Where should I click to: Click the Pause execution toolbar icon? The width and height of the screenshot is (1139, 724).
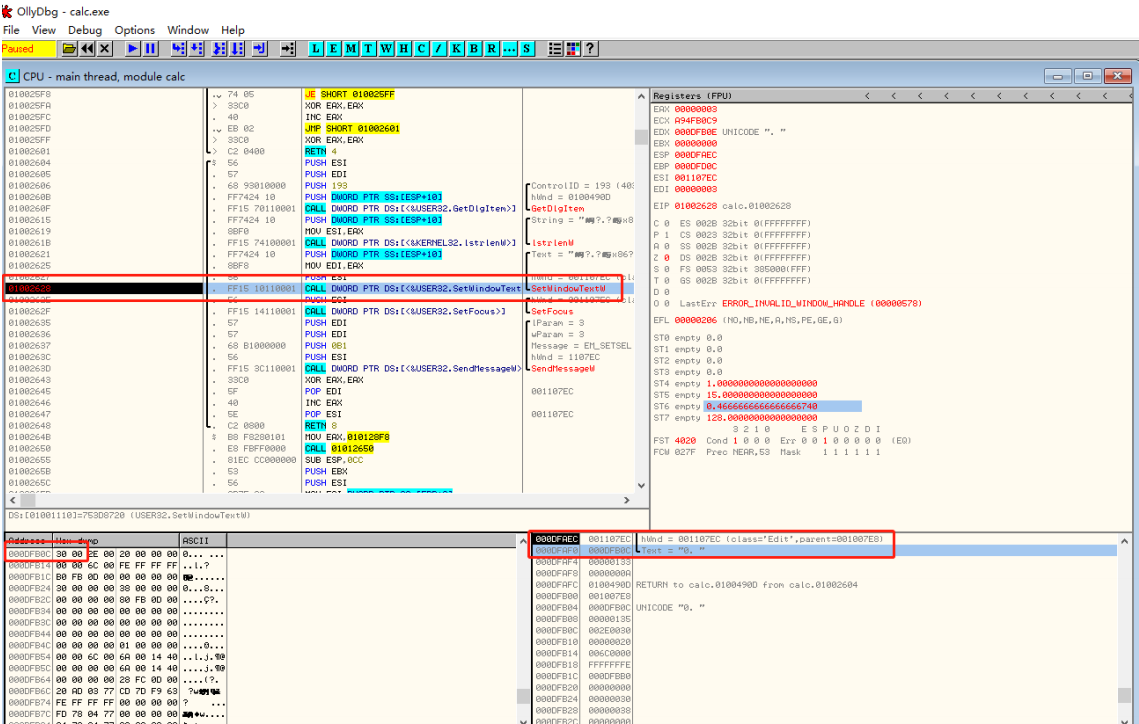click(150, 49)
